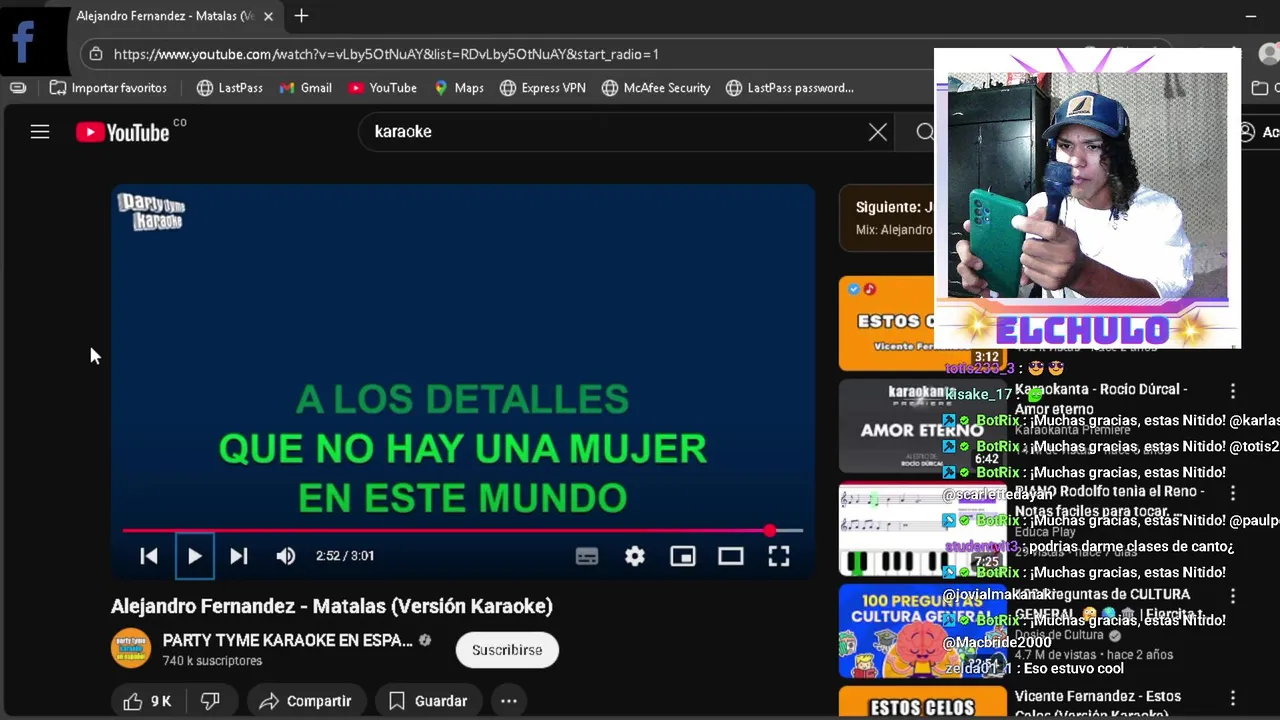Click the Suscribirse button
The image size is (1280, 720).
(x=507, y=650)
